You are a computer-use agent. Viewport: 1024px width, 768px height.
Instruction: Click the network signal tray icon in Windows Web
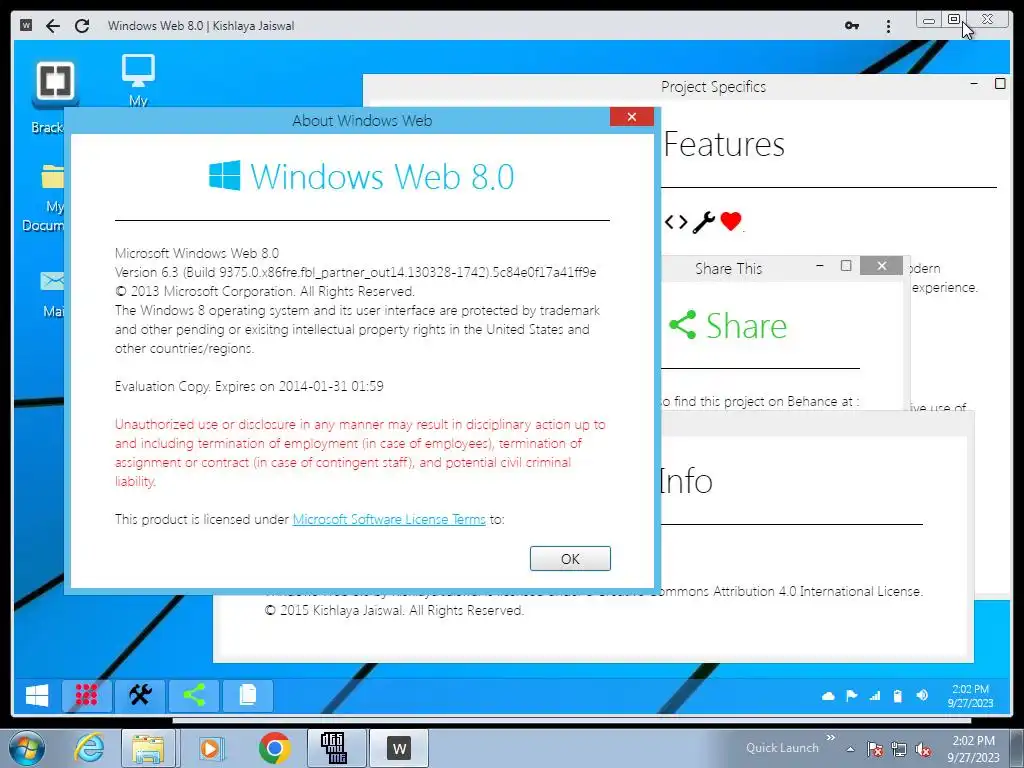tap(875, 696)
